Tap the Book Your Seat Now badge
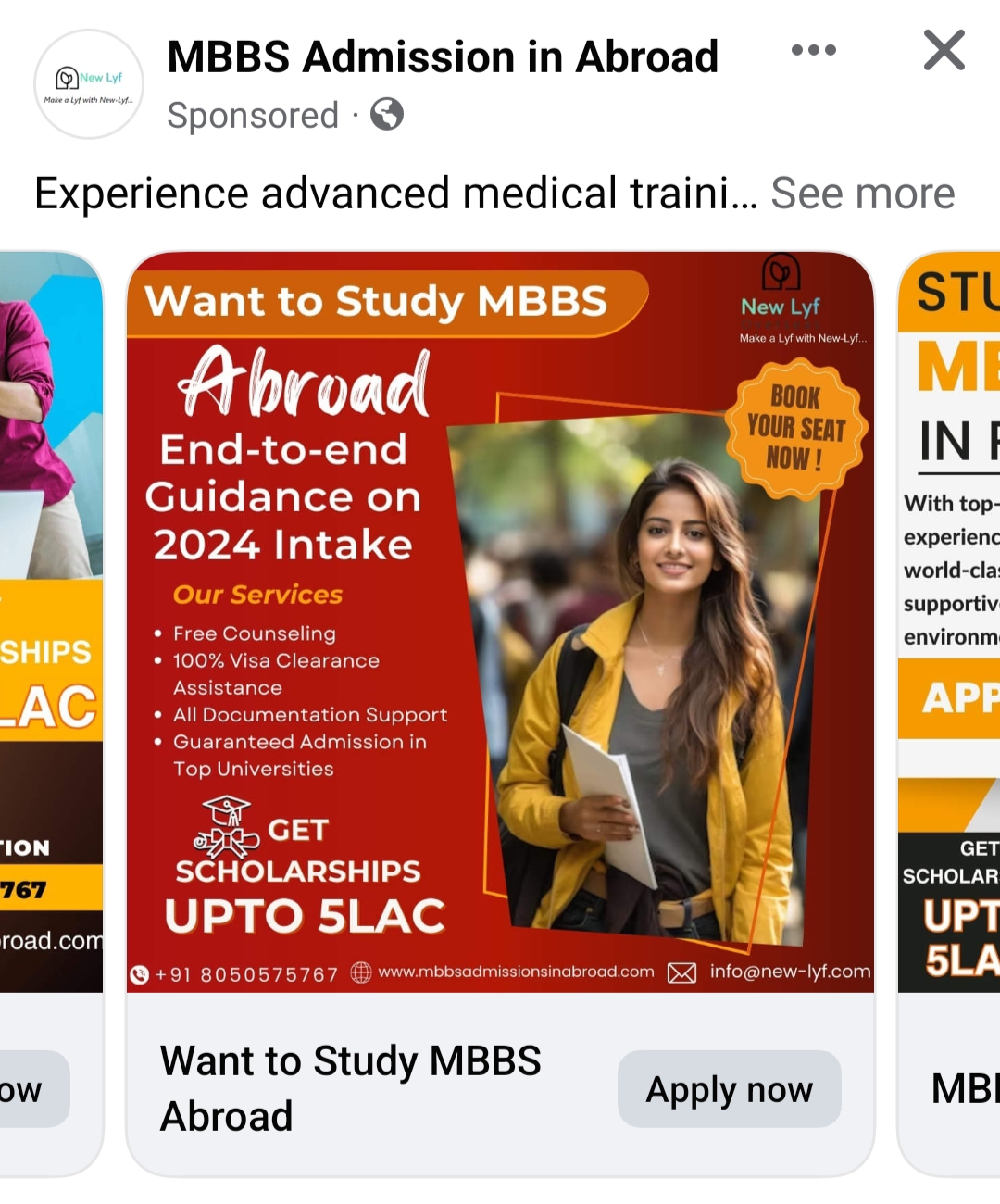Viewport: 1000px width, 1204px height. point(796,430)
